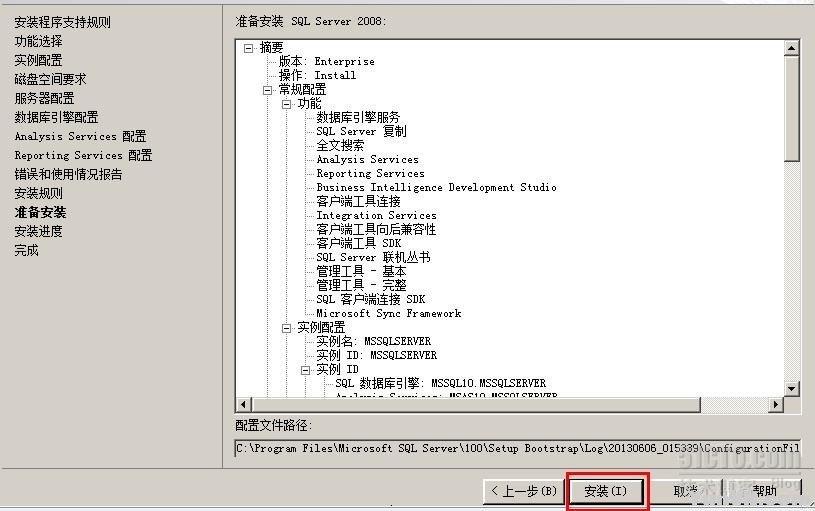Select 磁盘空间要求 step in sidebar
This screenshot has height=511, width=815.
(50, 79)
